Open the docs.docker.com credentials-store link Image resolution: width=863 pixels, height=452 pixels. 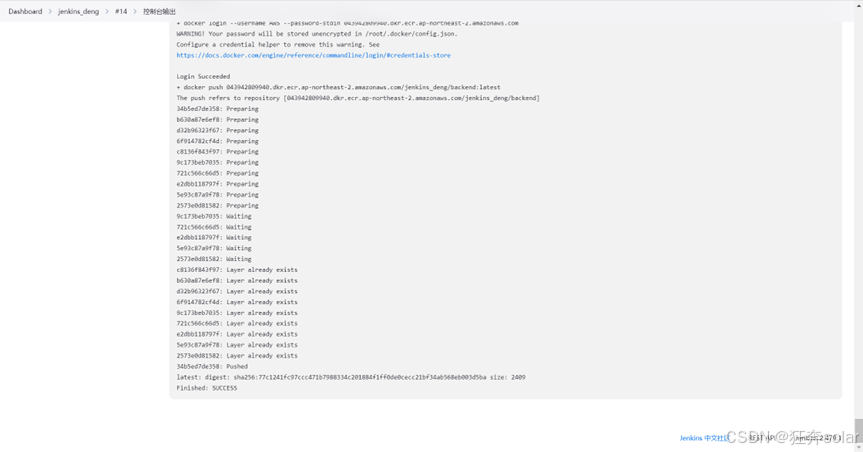coord(314,55)
